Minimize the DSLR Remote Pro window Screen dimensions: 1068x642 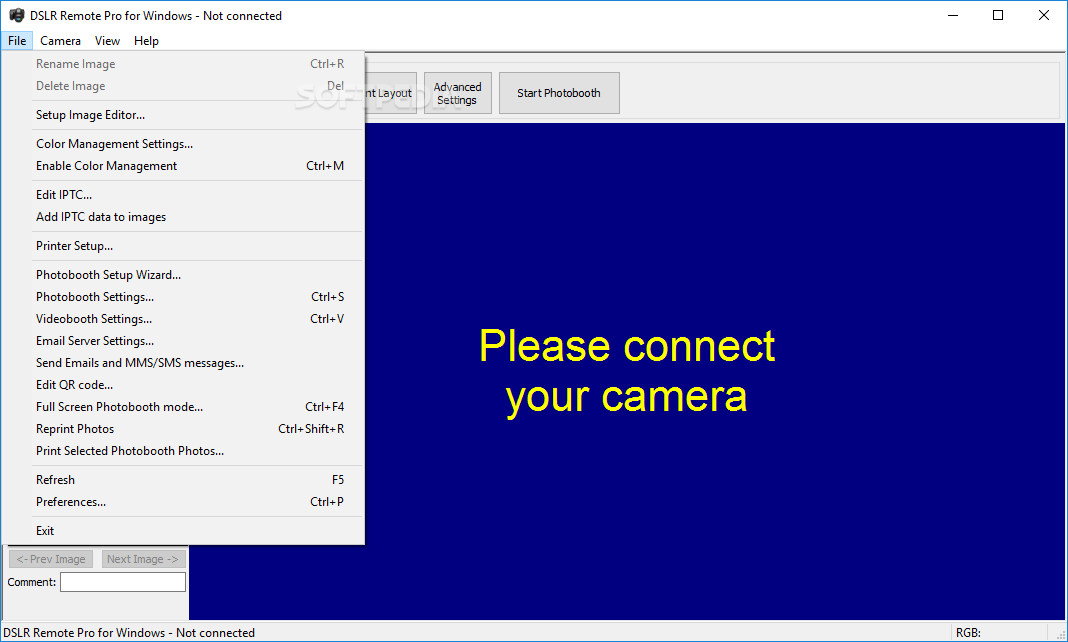click(x=953, y=15)
